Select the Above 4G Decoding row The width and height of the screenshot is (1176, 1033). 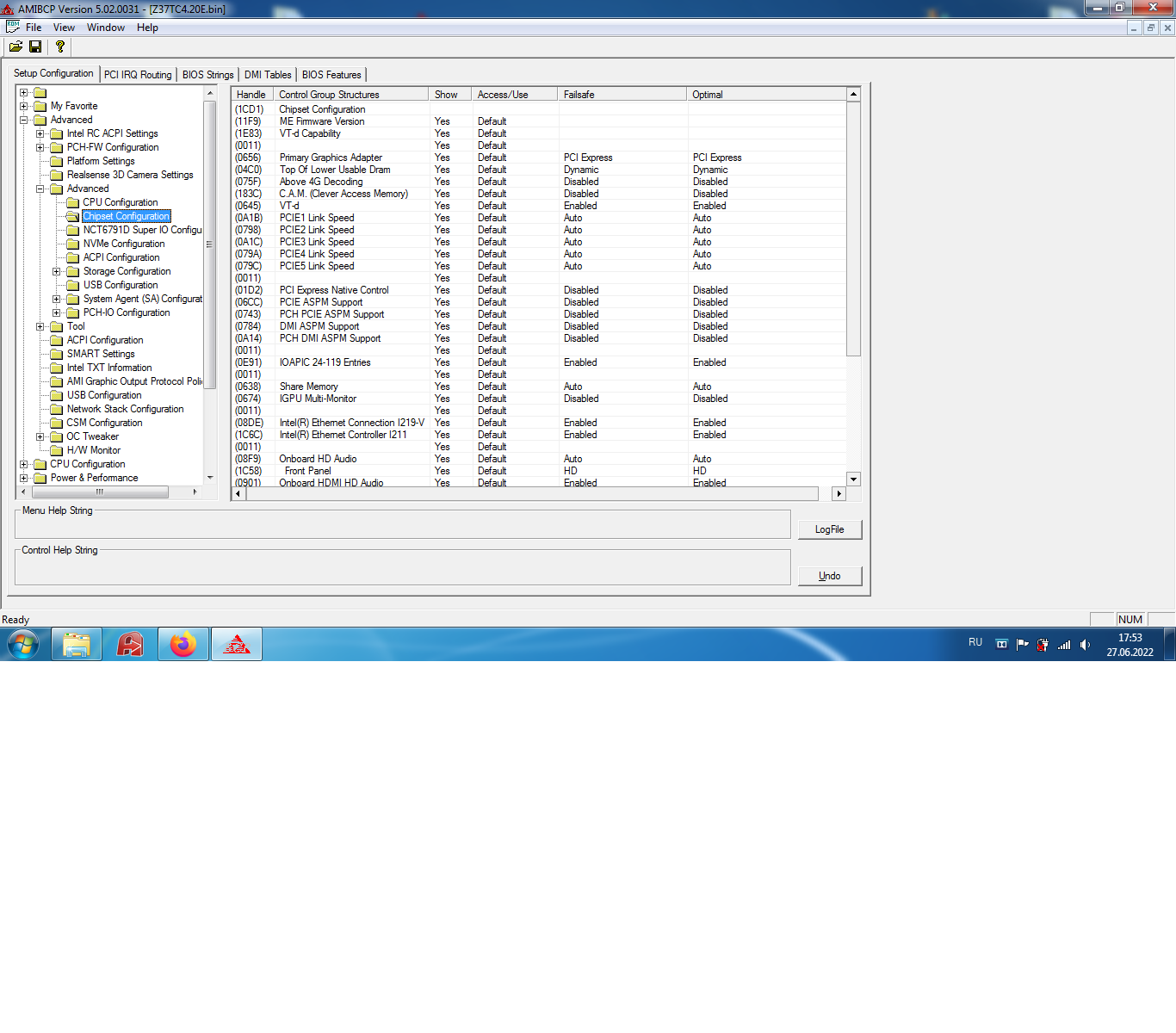click(x=540, y=182)
